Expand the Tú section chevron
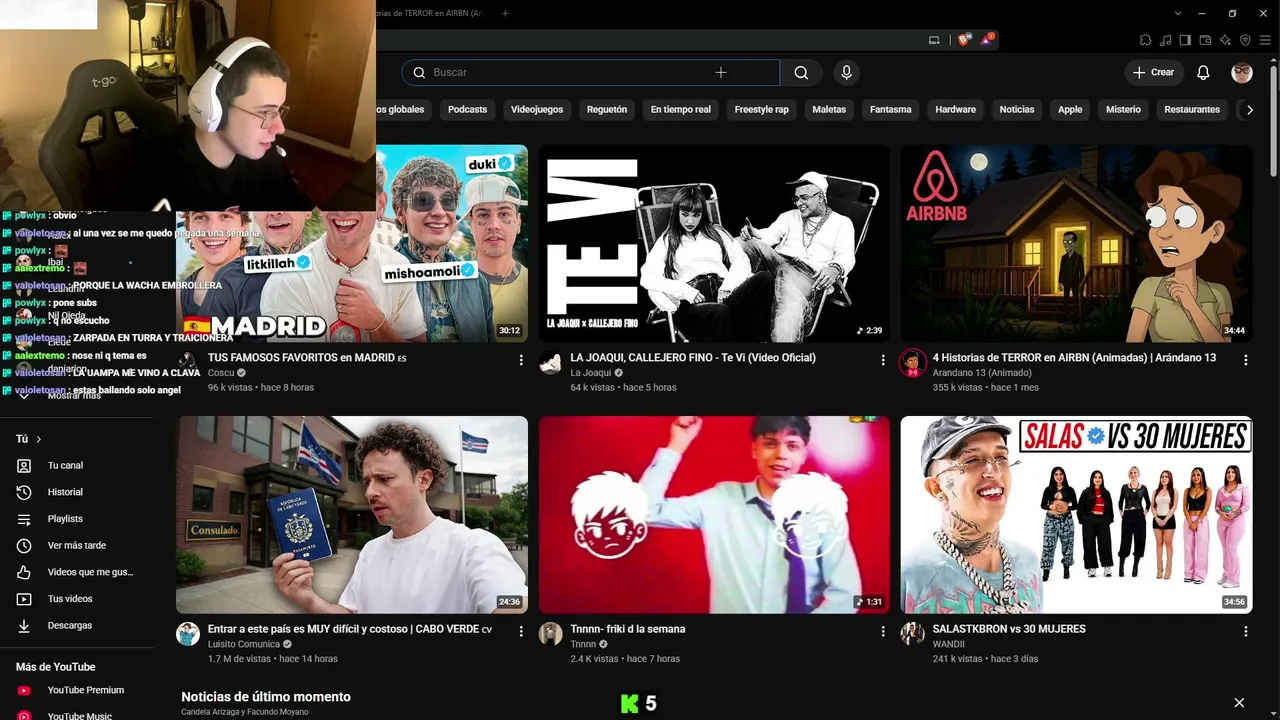 39,439
